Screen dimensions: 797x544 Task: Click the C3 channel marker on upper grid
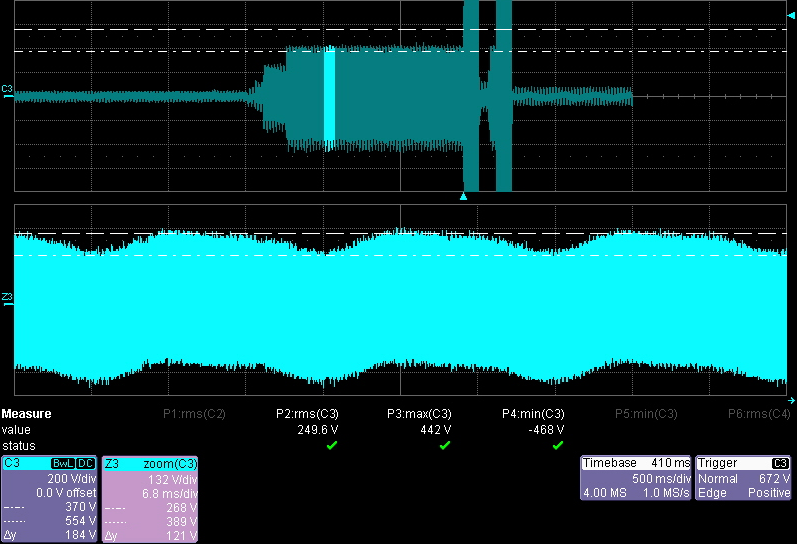[x=7, y=90]
